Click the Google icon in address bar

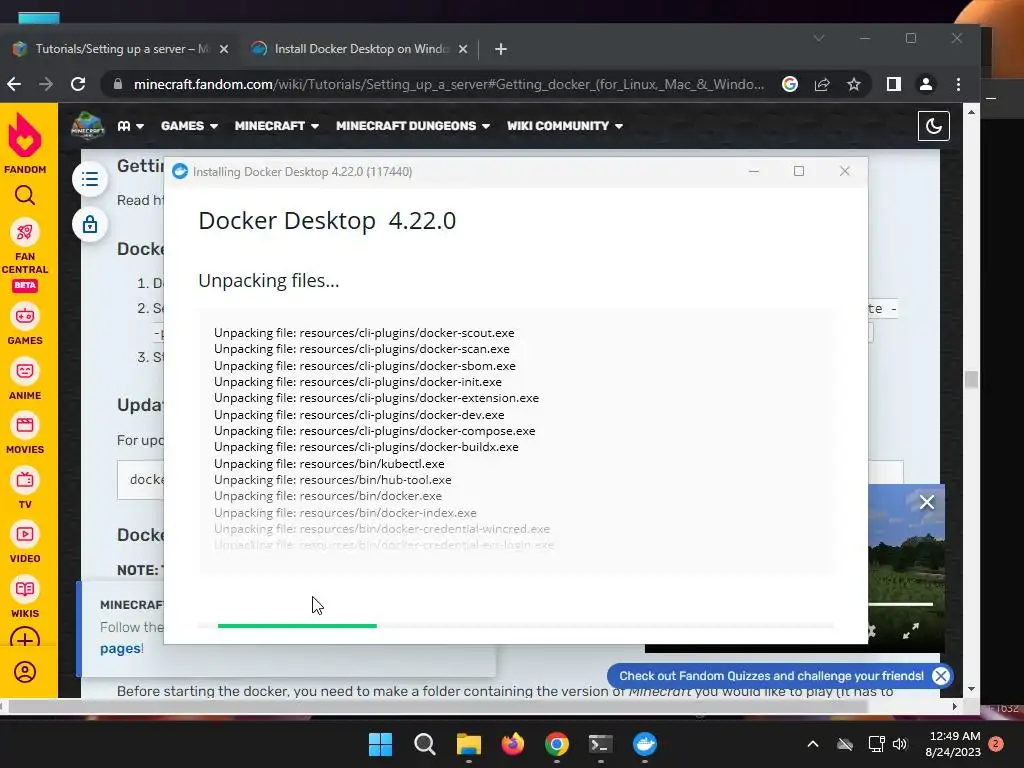790,84
